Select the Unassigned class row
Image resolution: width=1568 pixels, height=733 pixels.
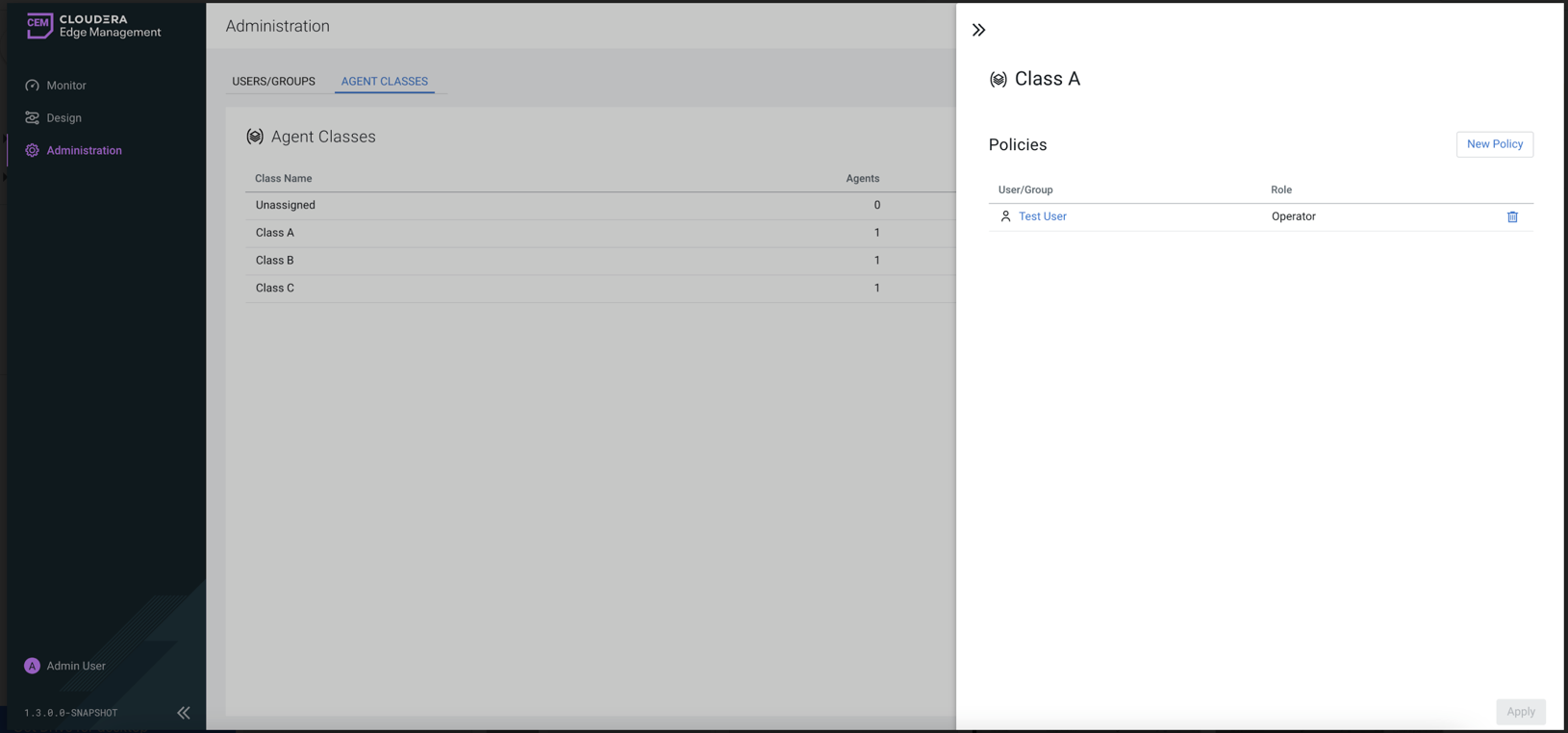(x=286, y=205)
